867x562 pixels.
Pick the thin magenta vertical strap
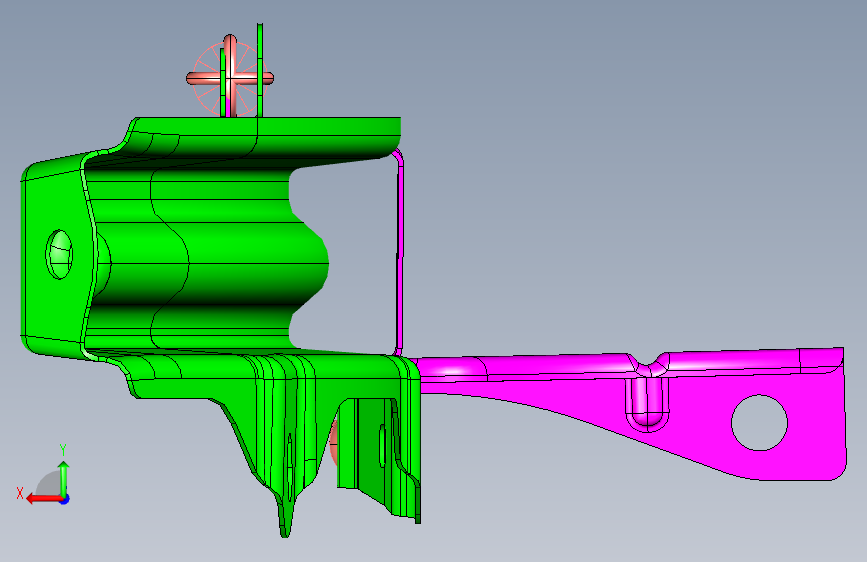(400, 253)
